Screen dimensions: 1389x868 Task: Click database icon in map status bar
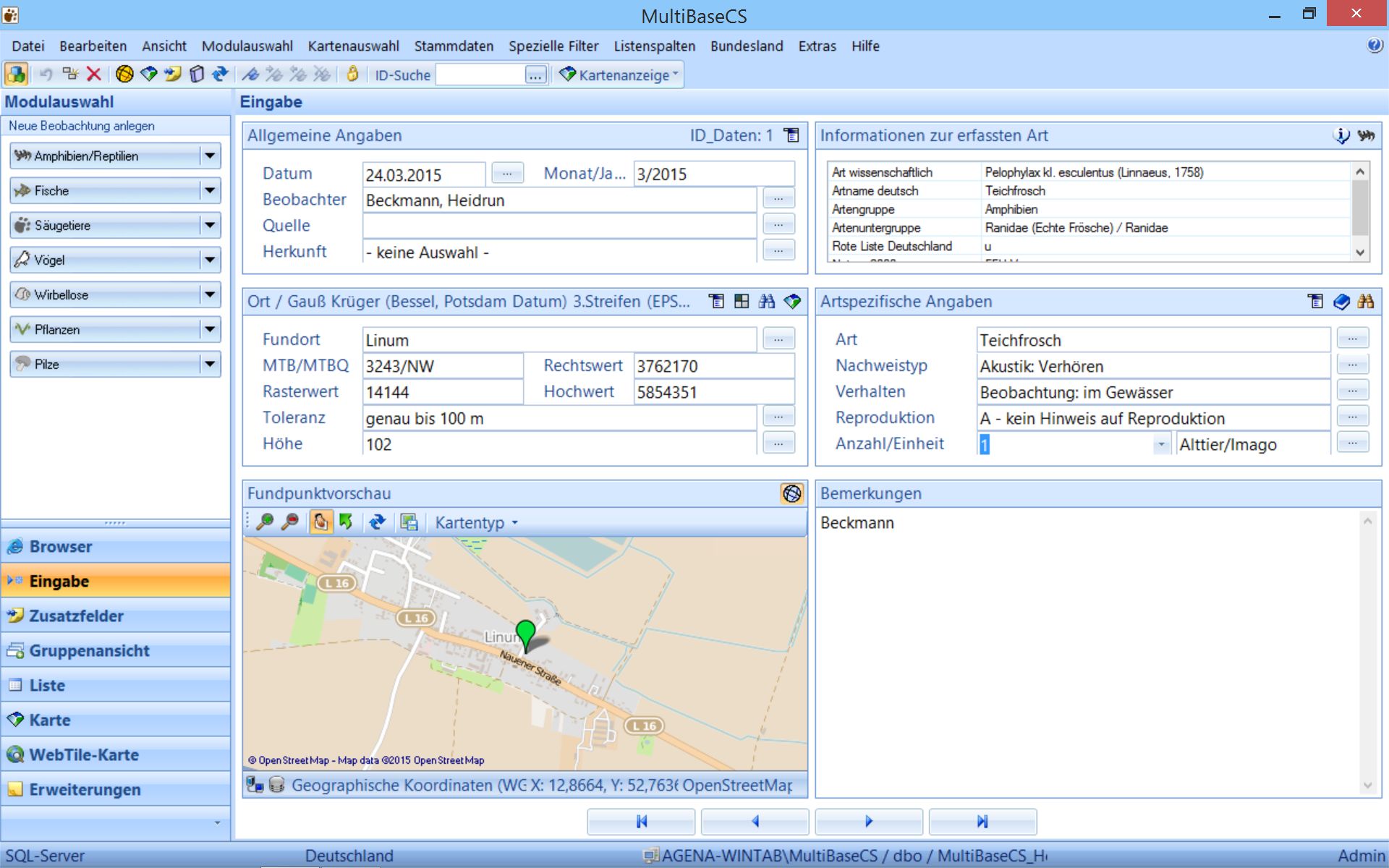(x=276, y=785)
